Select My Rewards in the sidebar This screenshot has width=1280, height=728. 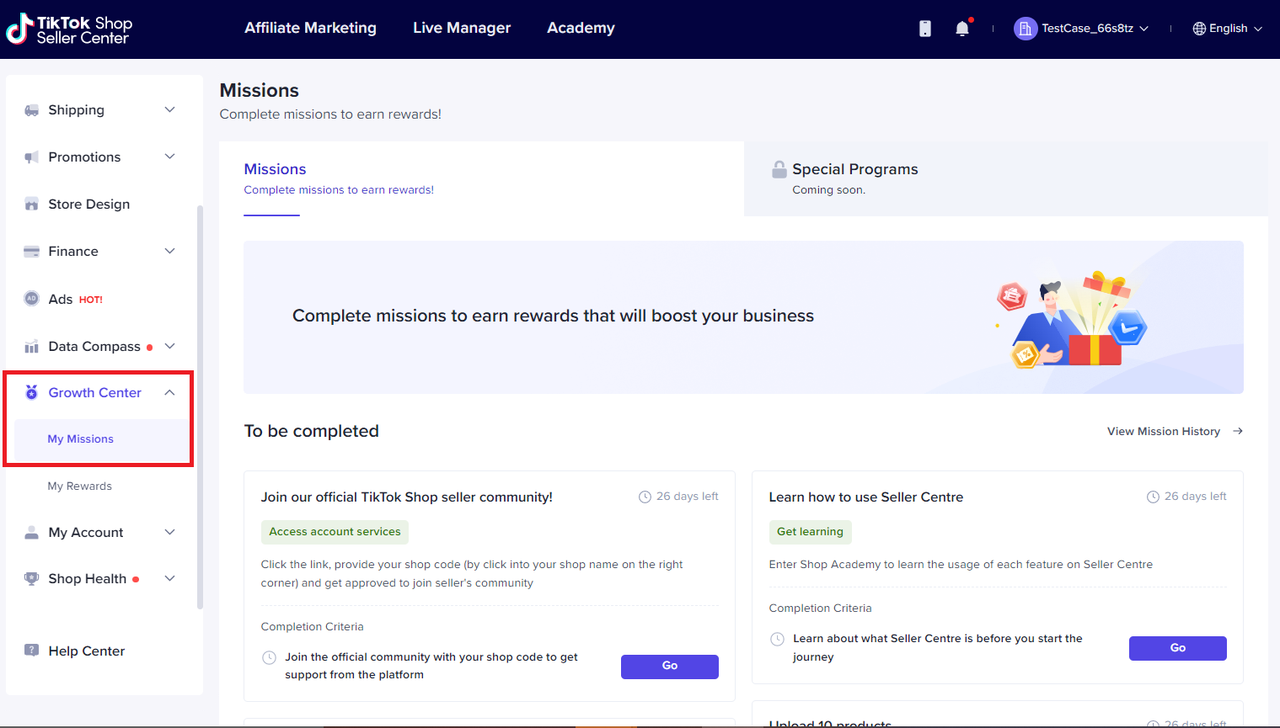(x=80, y=486)
